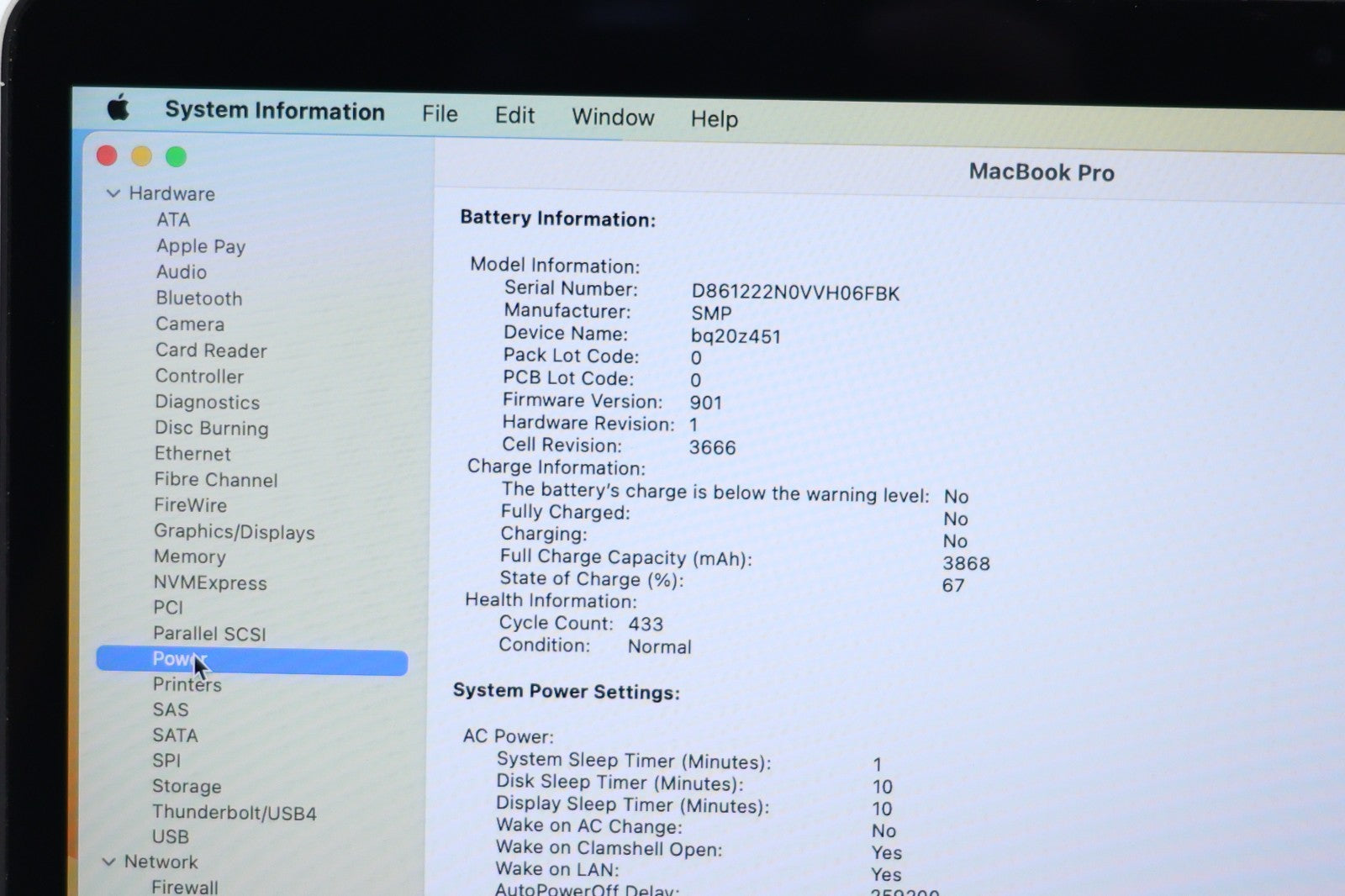Collapse the Hardware section

pos(113,193)
